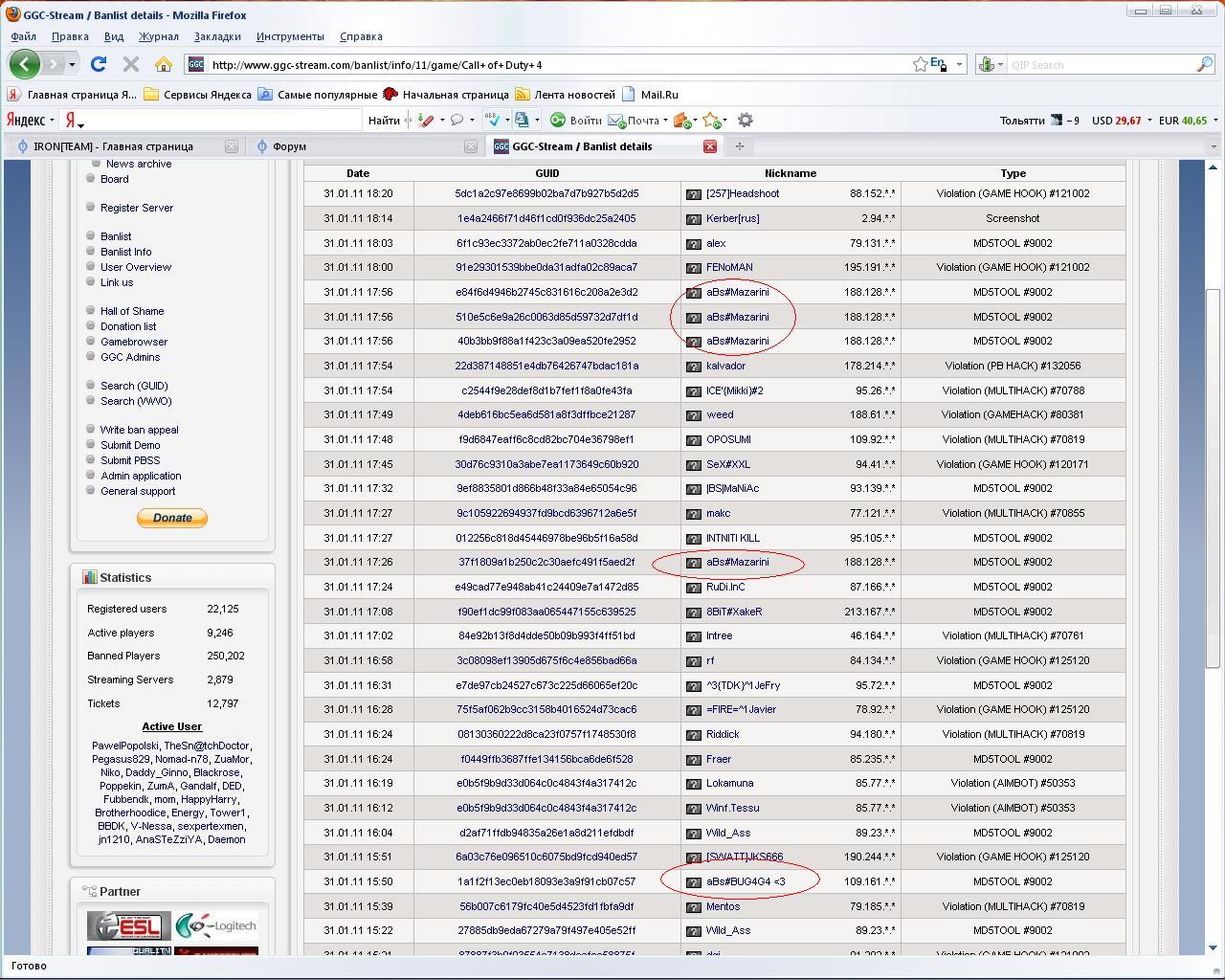Open the back/forward history dropdown arrow

[72, 64]
